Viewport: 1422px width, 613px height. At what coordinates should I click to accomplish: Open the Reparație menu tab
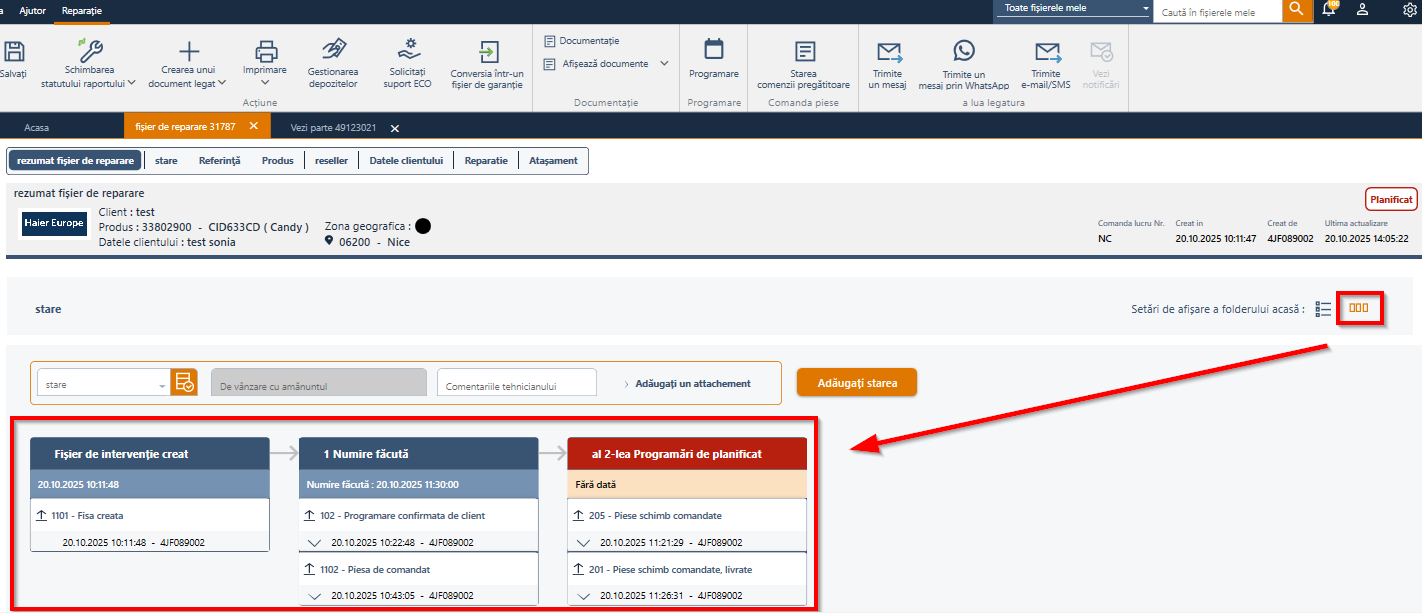(81, 10)
